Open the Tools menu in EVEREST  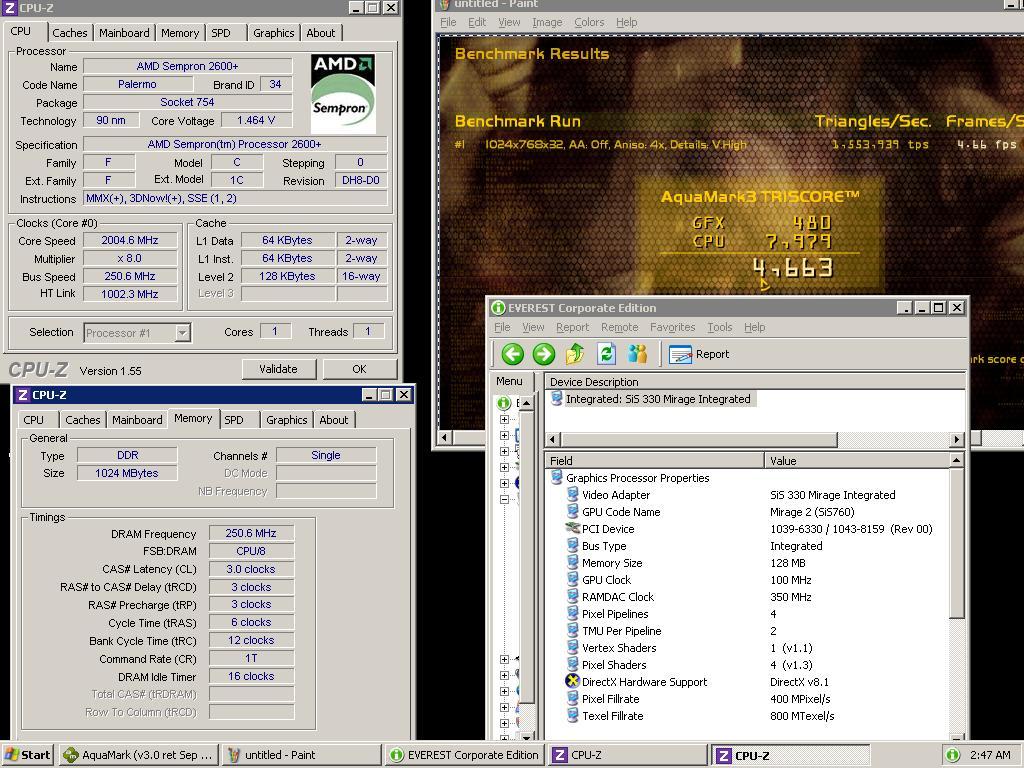(x=720, y=327)
